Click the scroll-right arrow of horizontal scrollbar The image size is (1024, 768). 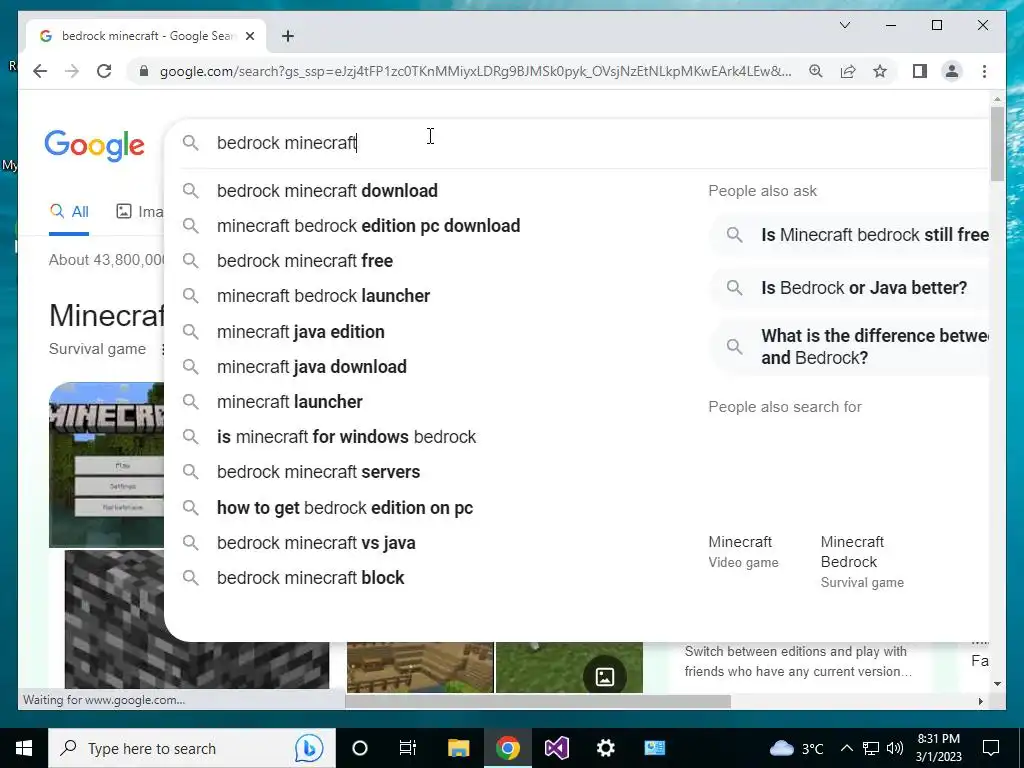point(980,701)
